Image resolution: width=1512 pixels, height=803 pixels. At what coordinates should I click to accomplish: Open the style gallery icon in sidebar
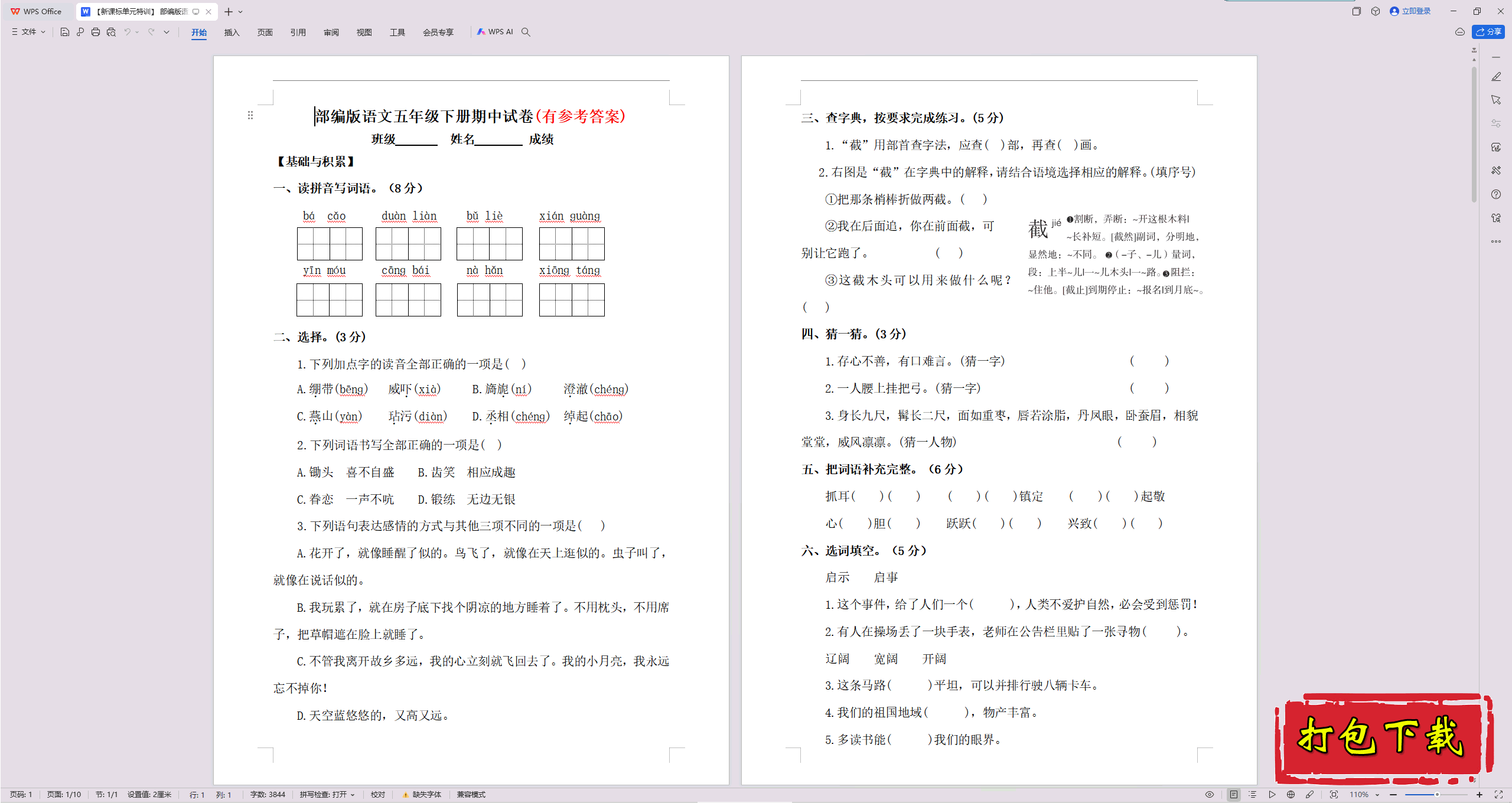[1496, 147]
